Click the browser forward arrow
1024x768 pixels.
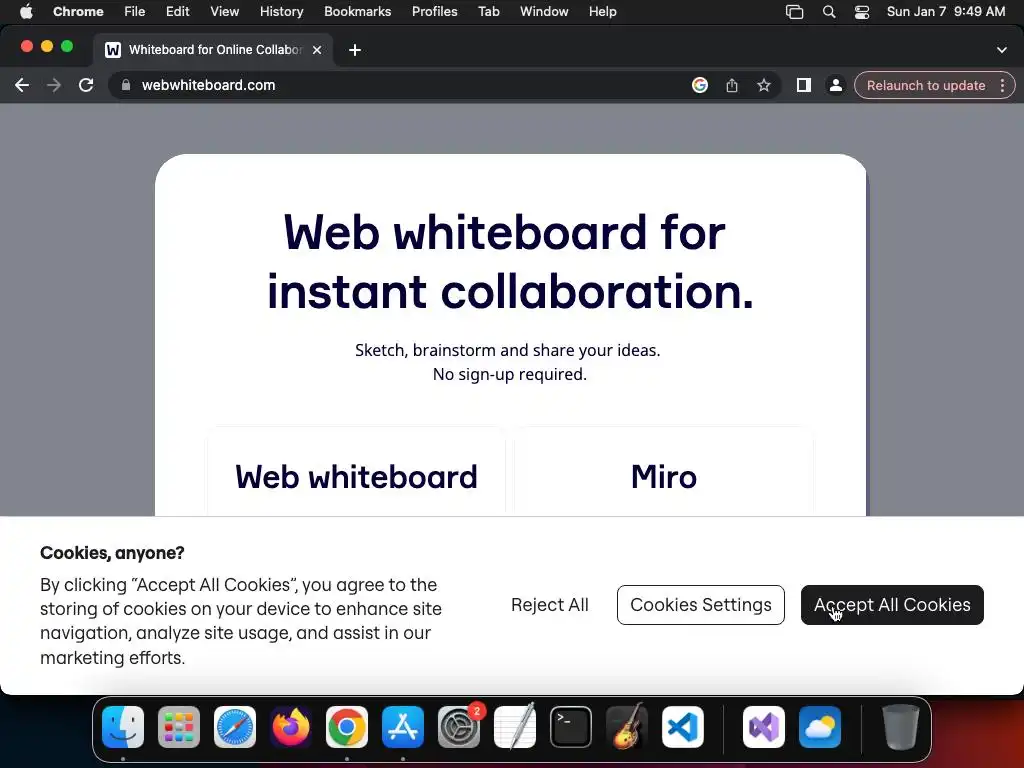click(54, 85)
